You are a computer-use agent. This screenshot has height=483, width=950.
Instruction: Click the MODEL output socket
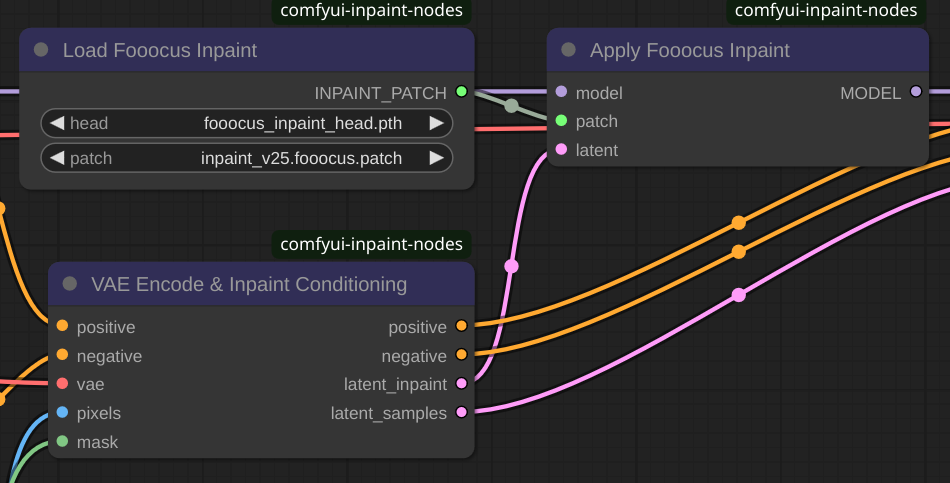click(x=916, y=92)
